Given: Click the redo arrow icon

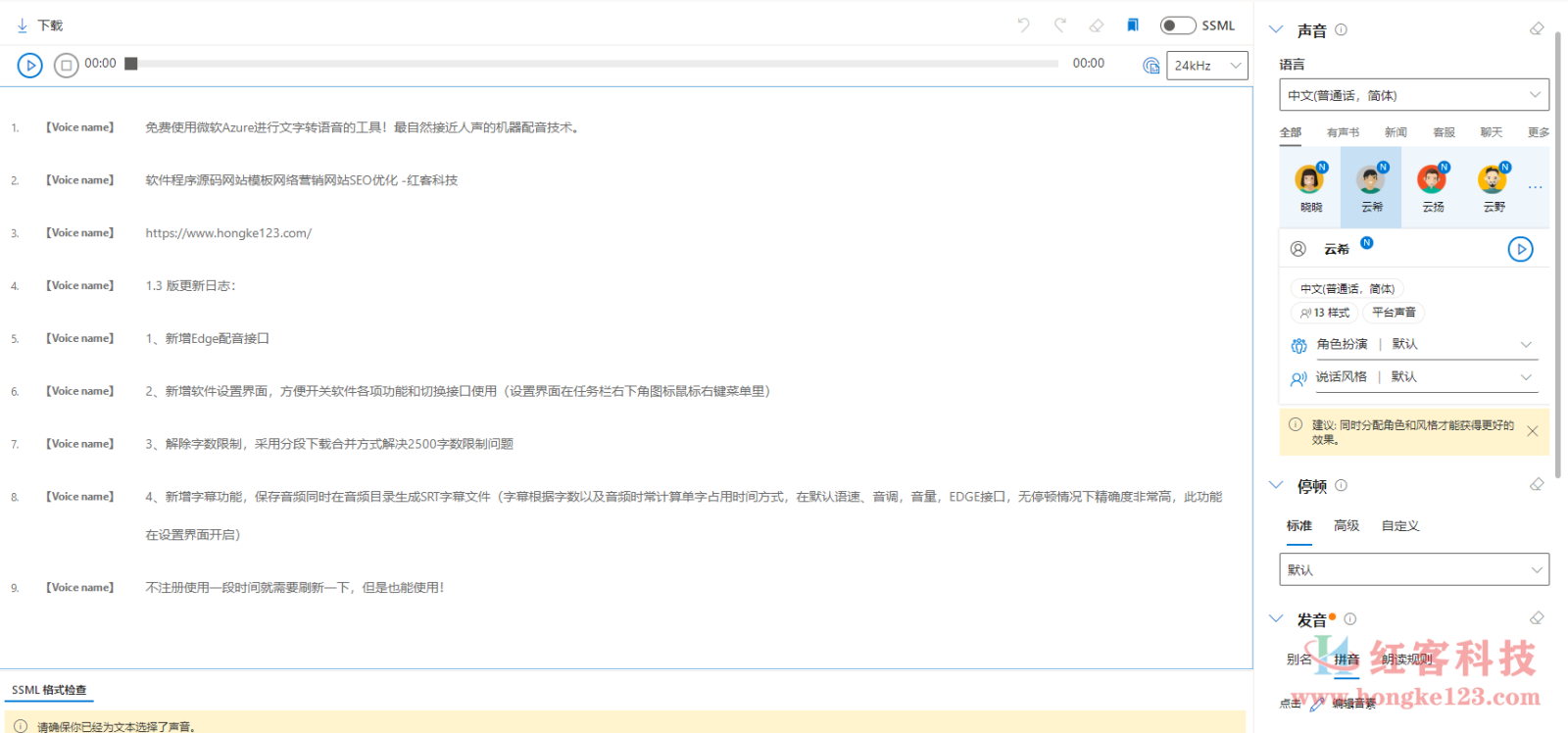Looking at the screenshot, I should click(1059, 25).
